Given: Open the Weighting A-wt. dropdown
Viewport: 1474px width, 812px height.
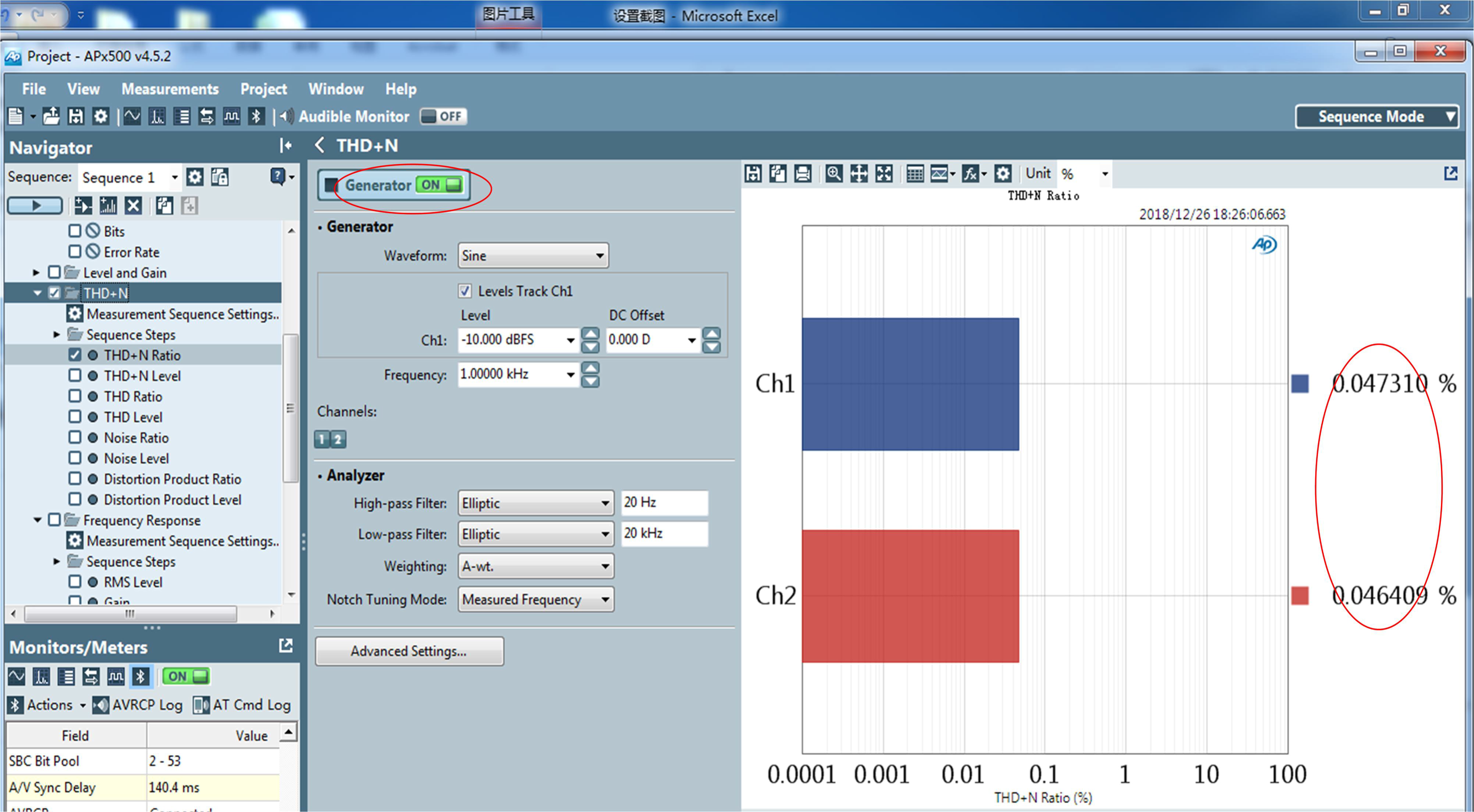Looking at the screenshot, I should 536,566.
